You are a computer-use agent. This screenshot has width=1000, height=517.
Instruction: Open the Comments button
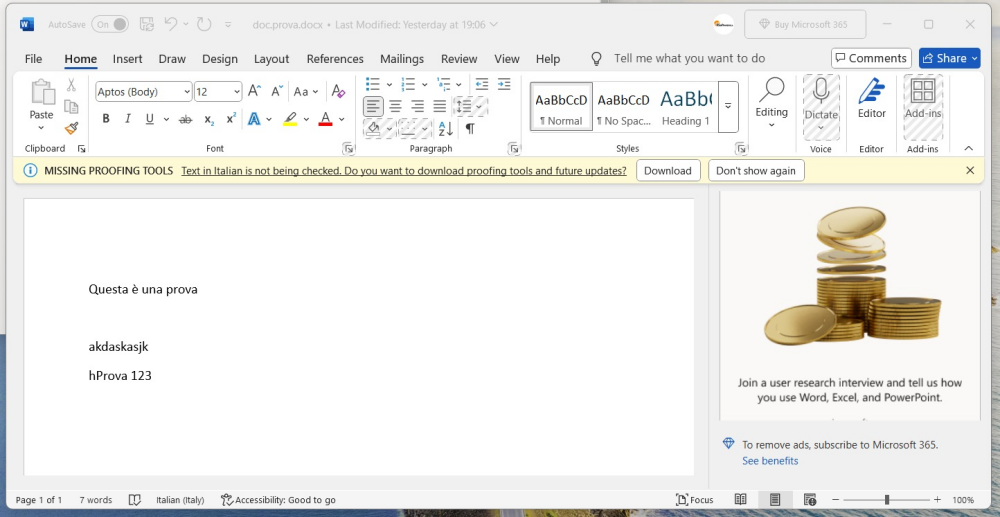click(871, 58)
